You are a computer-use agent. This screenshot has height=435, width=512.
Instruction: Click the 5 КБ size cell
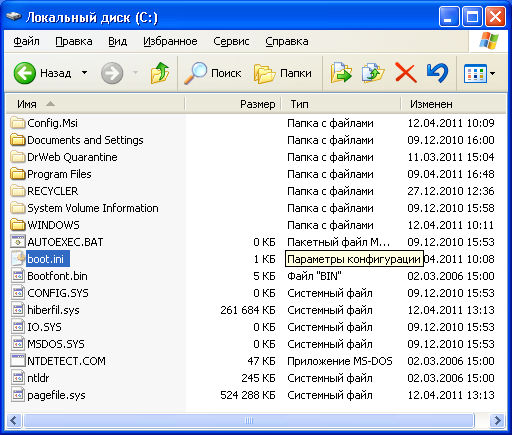click(264, 276)
